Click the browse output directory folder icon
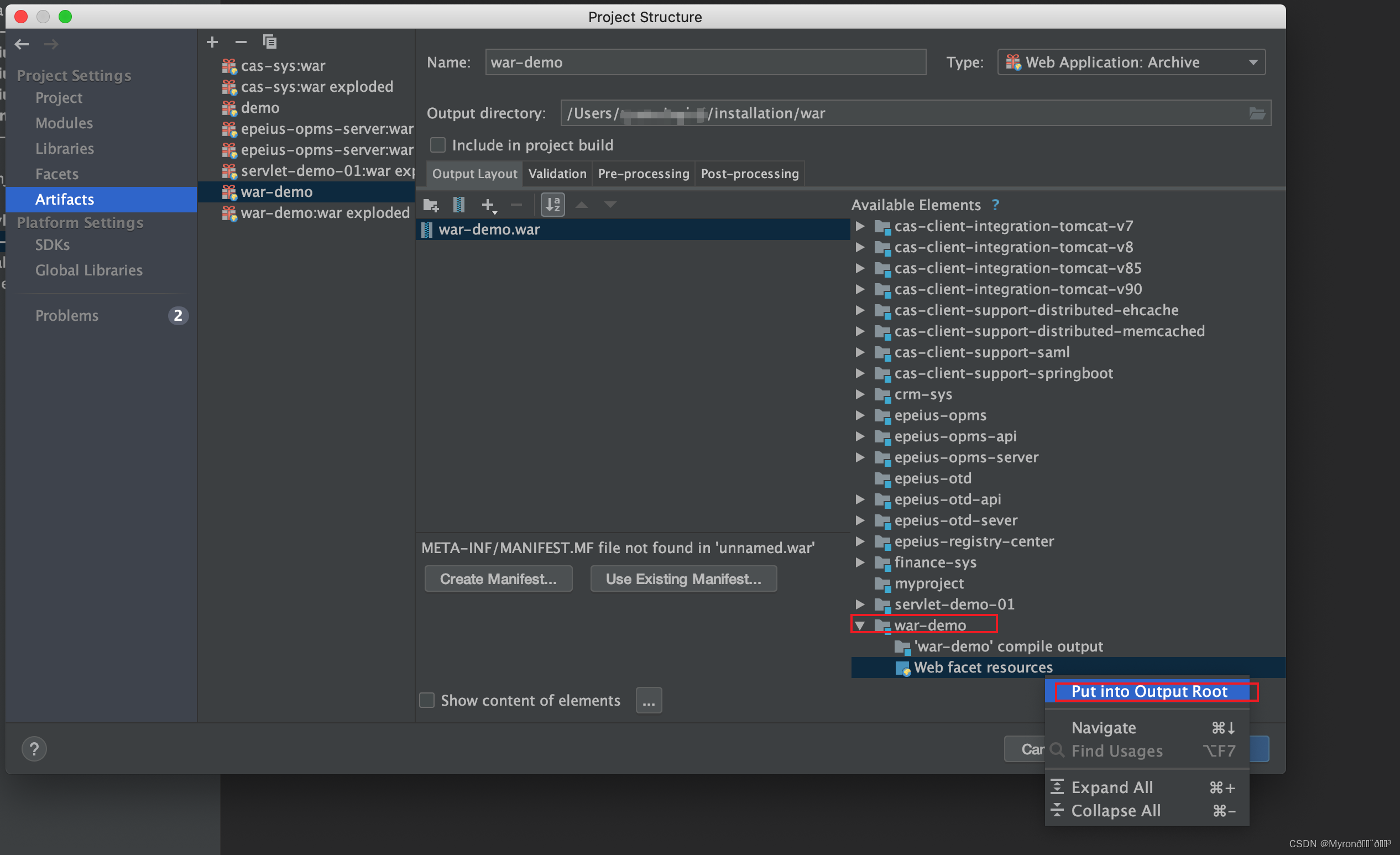 (x=1257, y=113)
